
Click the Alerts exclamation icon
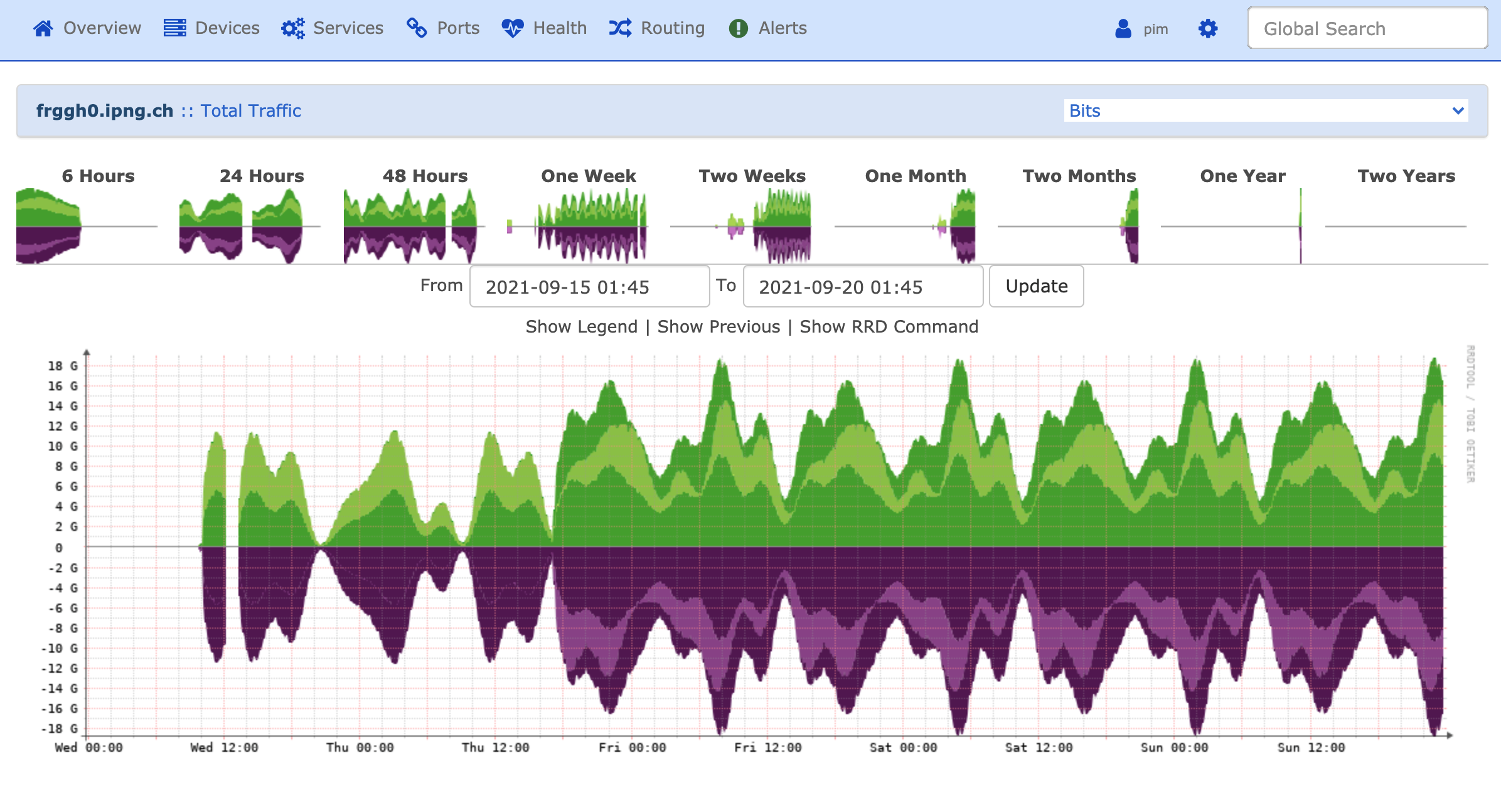[739, 28]
